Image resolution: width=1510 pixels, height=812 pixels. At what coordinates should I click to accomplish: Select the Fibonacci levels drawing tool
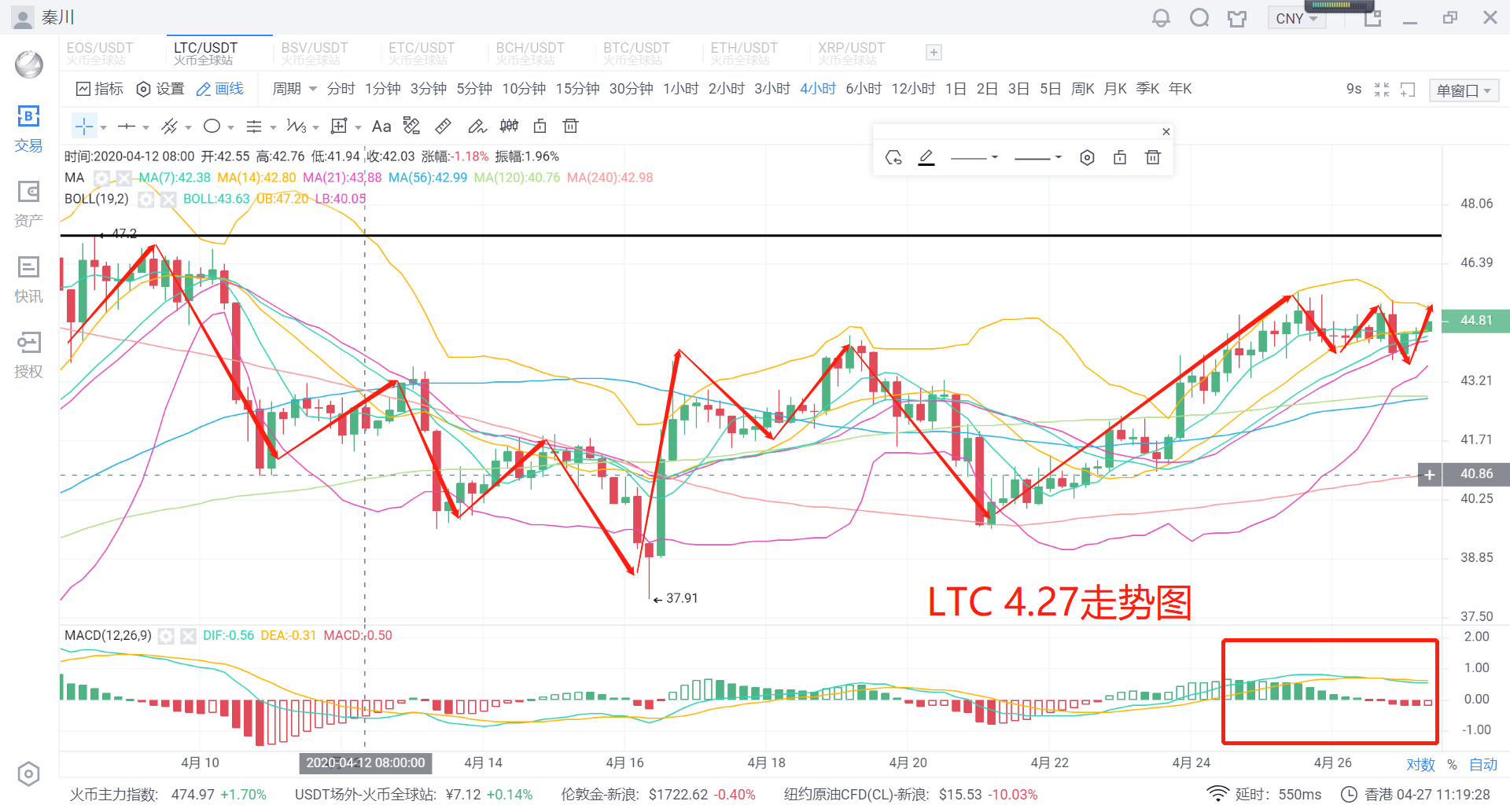click(x=253, y=126)
